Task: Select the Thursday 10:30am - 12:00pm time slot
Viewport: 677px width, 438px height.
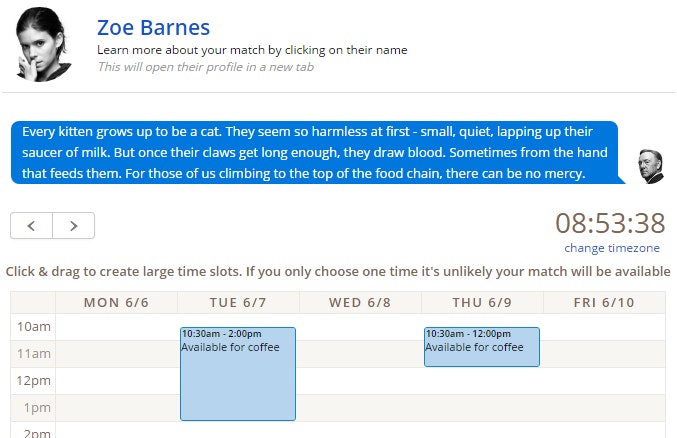Action: tap(482, 347)
